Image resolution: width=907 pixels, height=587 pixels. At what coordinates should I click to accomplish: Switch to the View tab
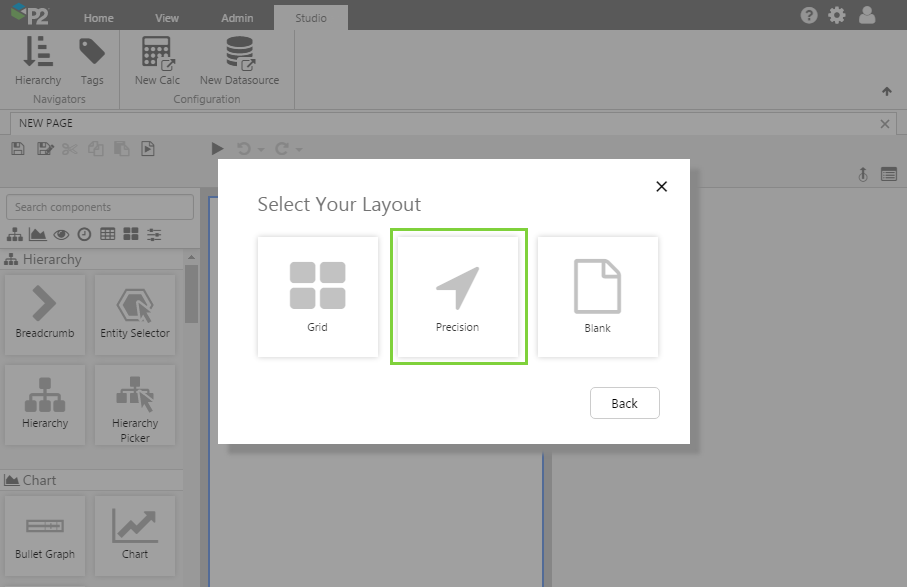pyautogui.click(x=167, y=17)
